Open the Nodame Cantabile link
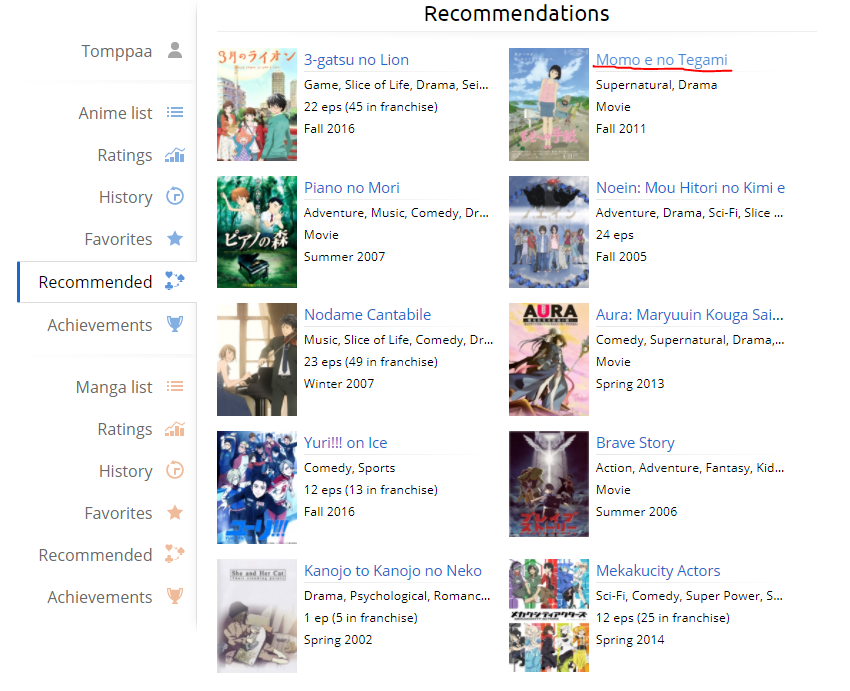 coord(368,314)
